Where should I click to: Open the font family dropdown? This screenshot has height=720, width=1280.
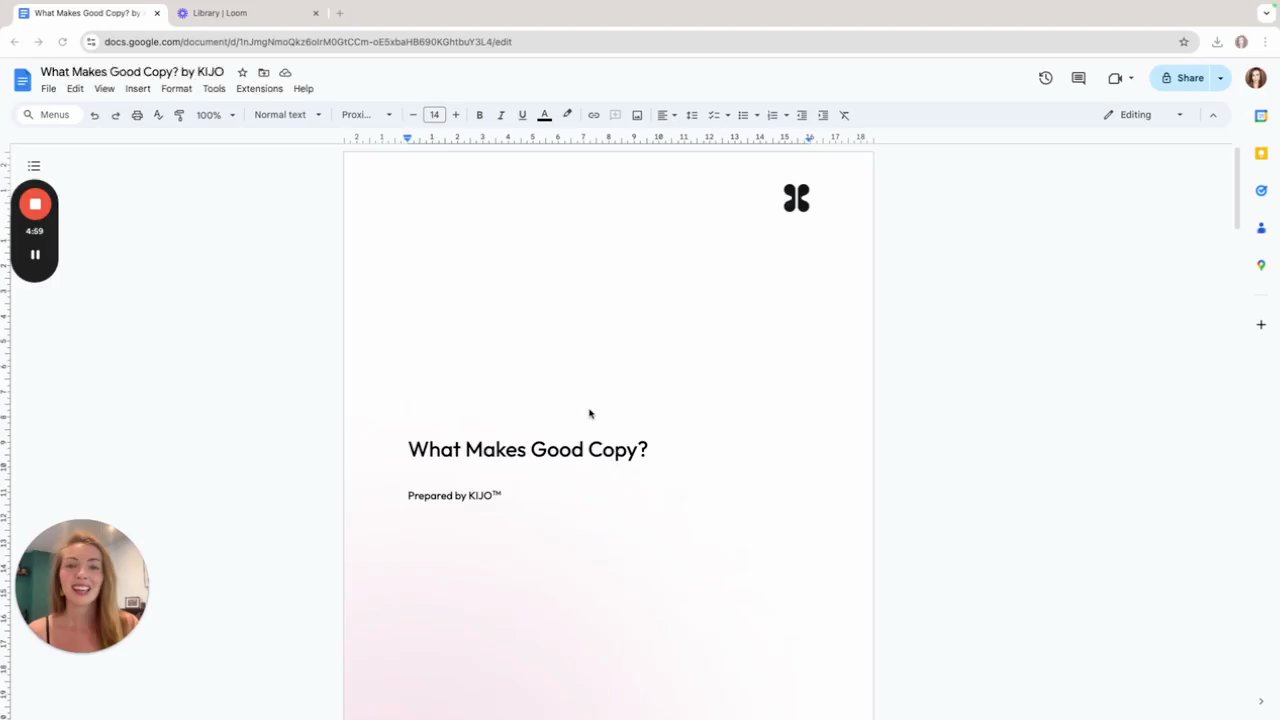pyautogui.click(x=367, y=115)
